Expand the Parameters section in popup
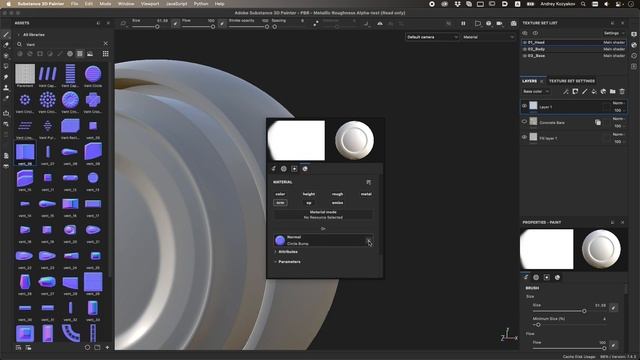Screen dimensions: 640x360 point(287,262)
